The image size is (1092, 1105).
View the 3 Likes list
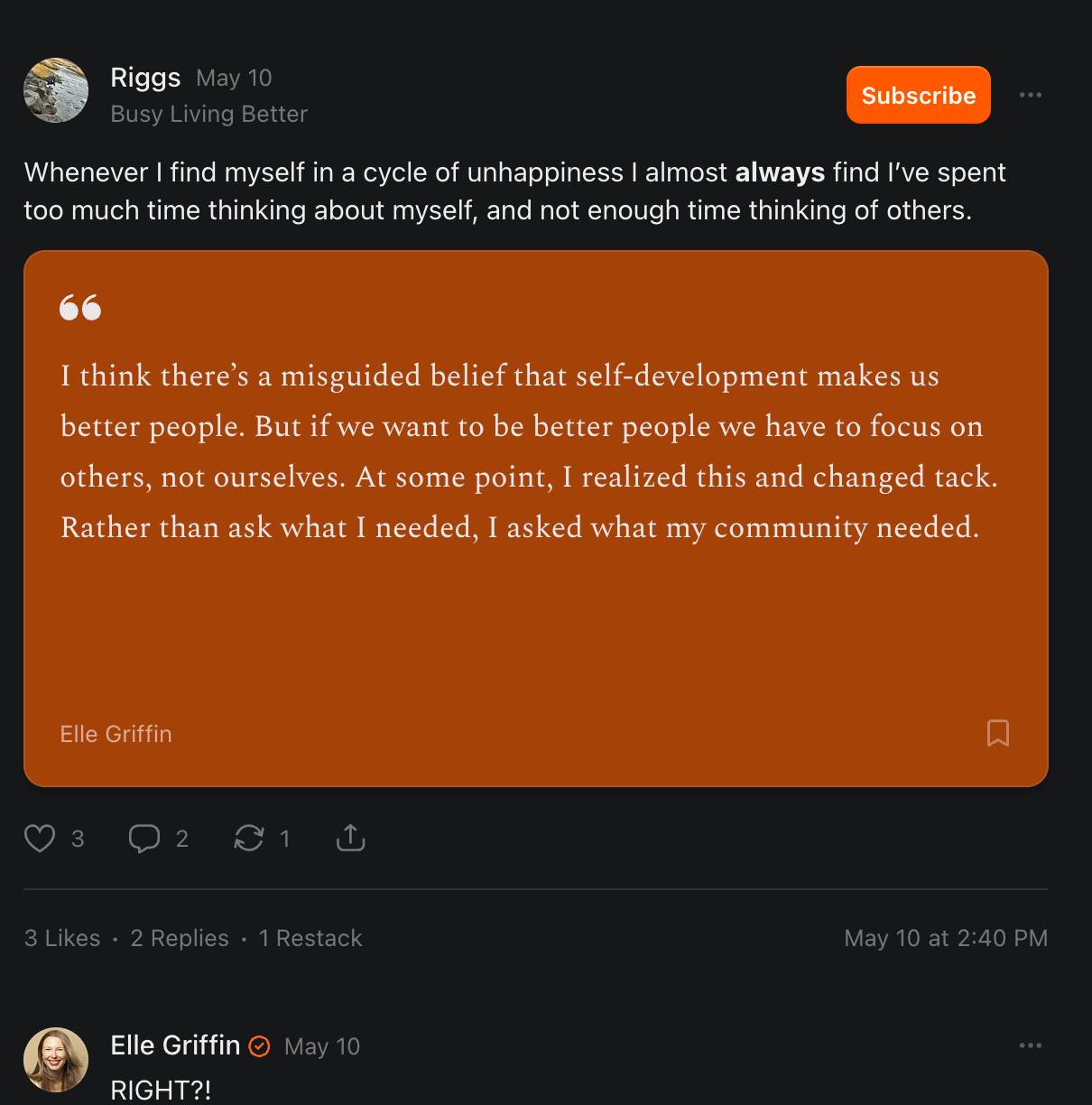click(62, 938)
